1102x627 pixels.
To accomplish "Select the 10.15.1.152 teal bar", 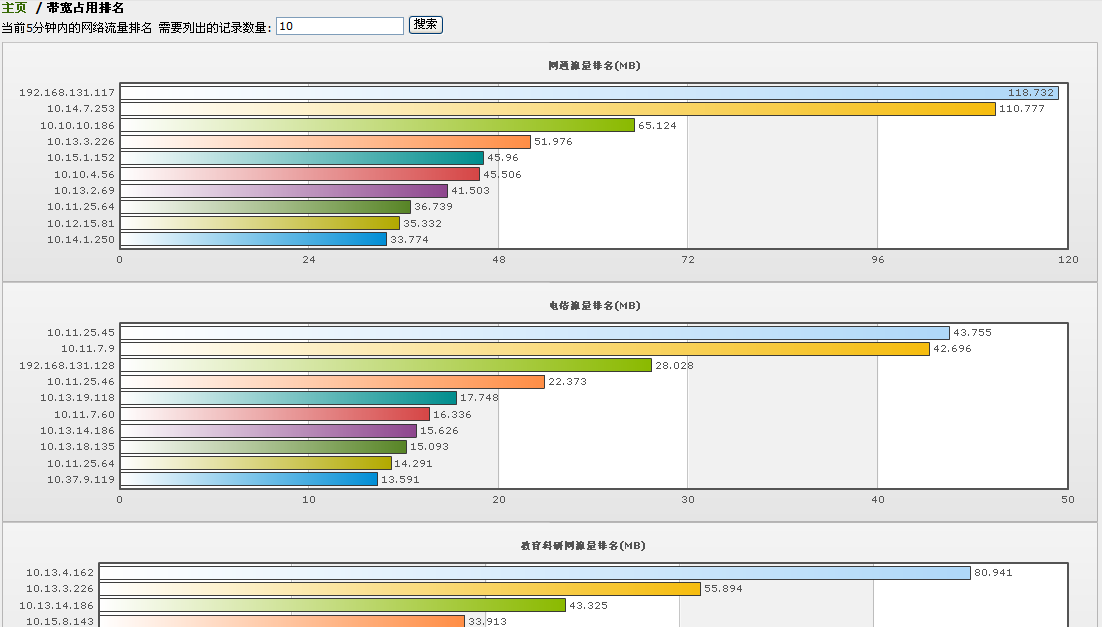I will [301, 158].
